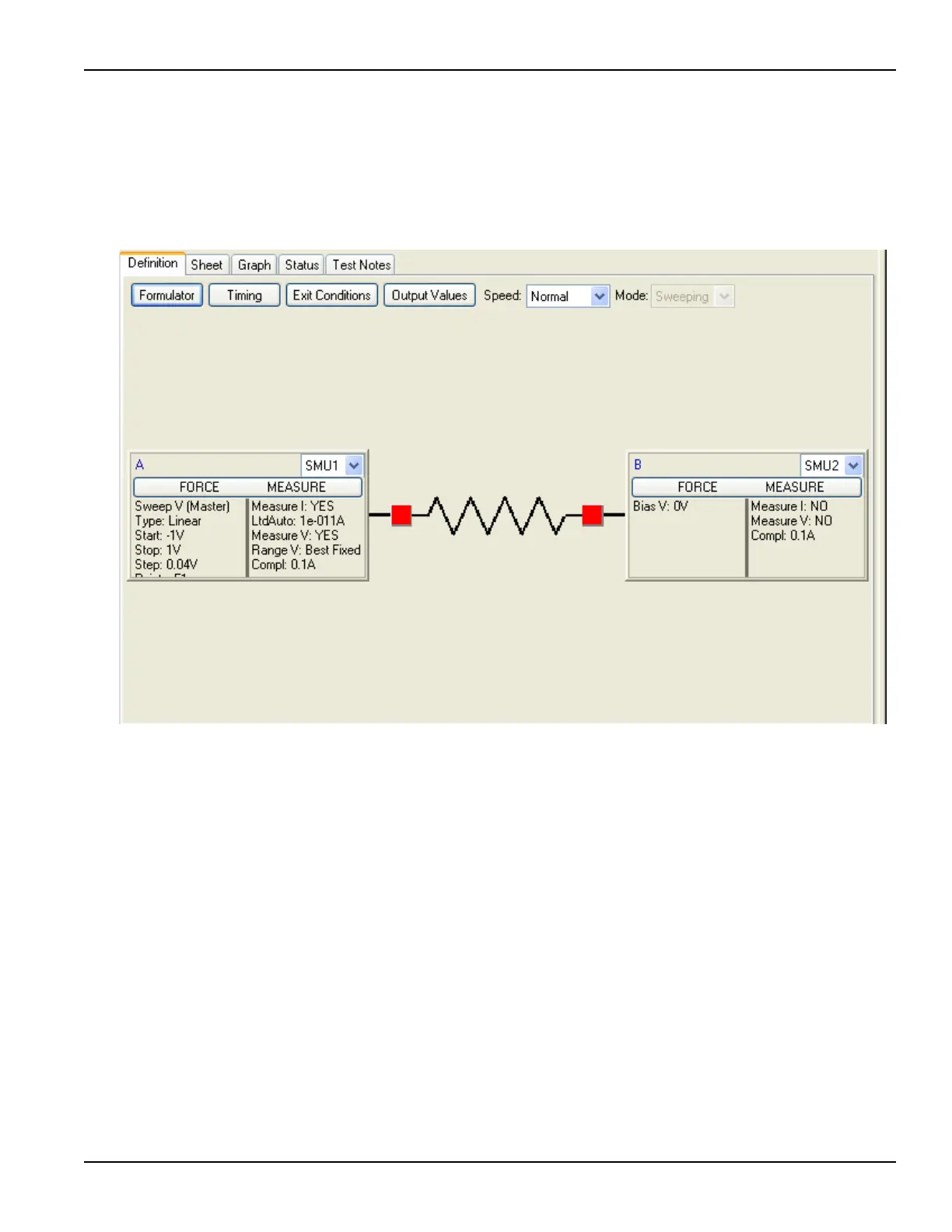The image size is (952, 1232).
Task: Click the 'Bias V: 0V' value
Action: (x=660, y=506)
